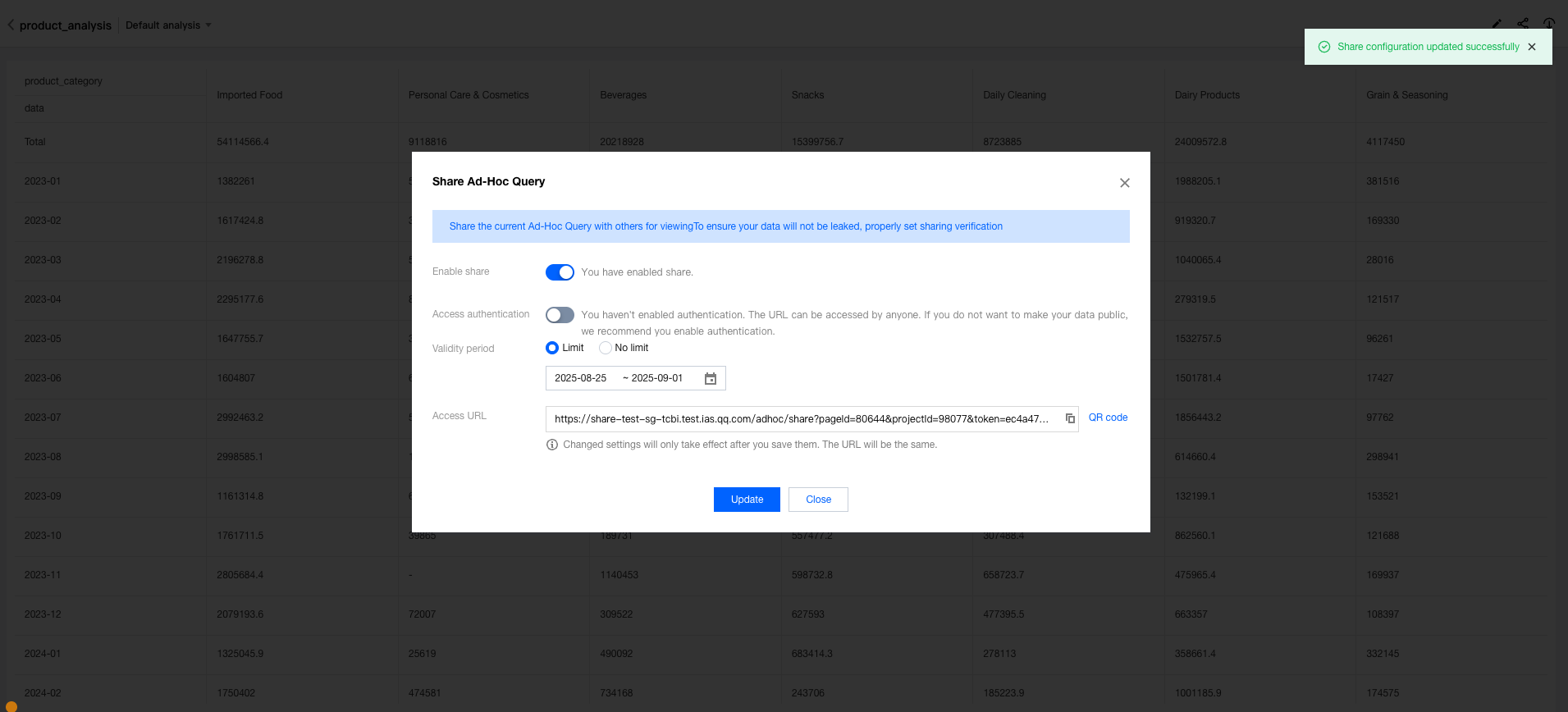Viewport: 1568px width, 712px height.
Task: Click the 2023-01 row label
Action: pos(43,181)
